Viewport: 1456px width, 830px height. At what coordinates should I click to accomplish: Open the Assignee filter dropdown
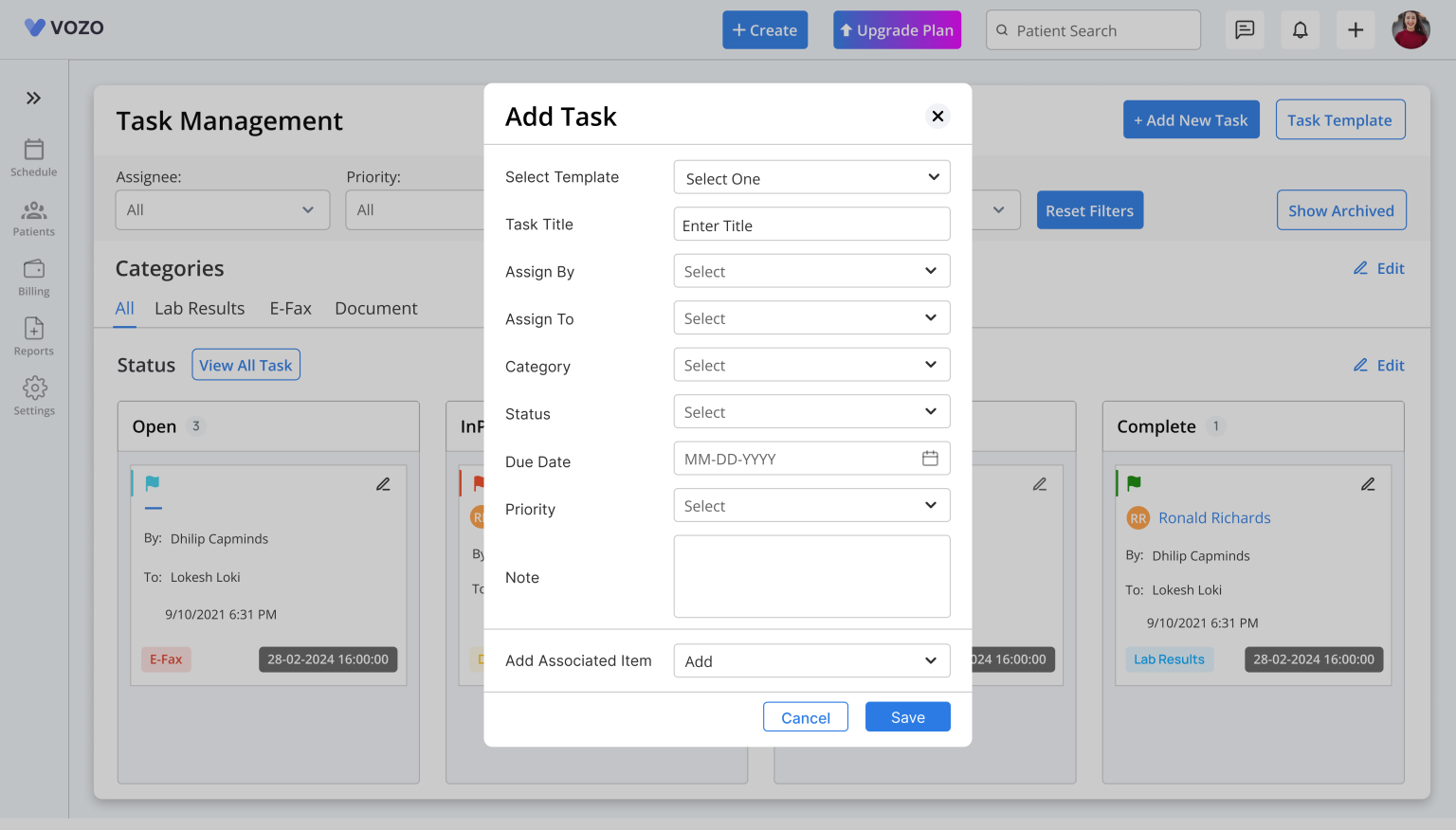(222, 209)
